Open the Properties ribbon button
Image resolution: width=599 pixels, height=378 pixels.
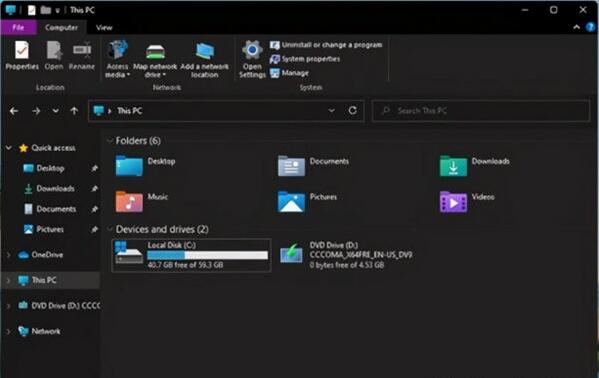pos(22,55)
